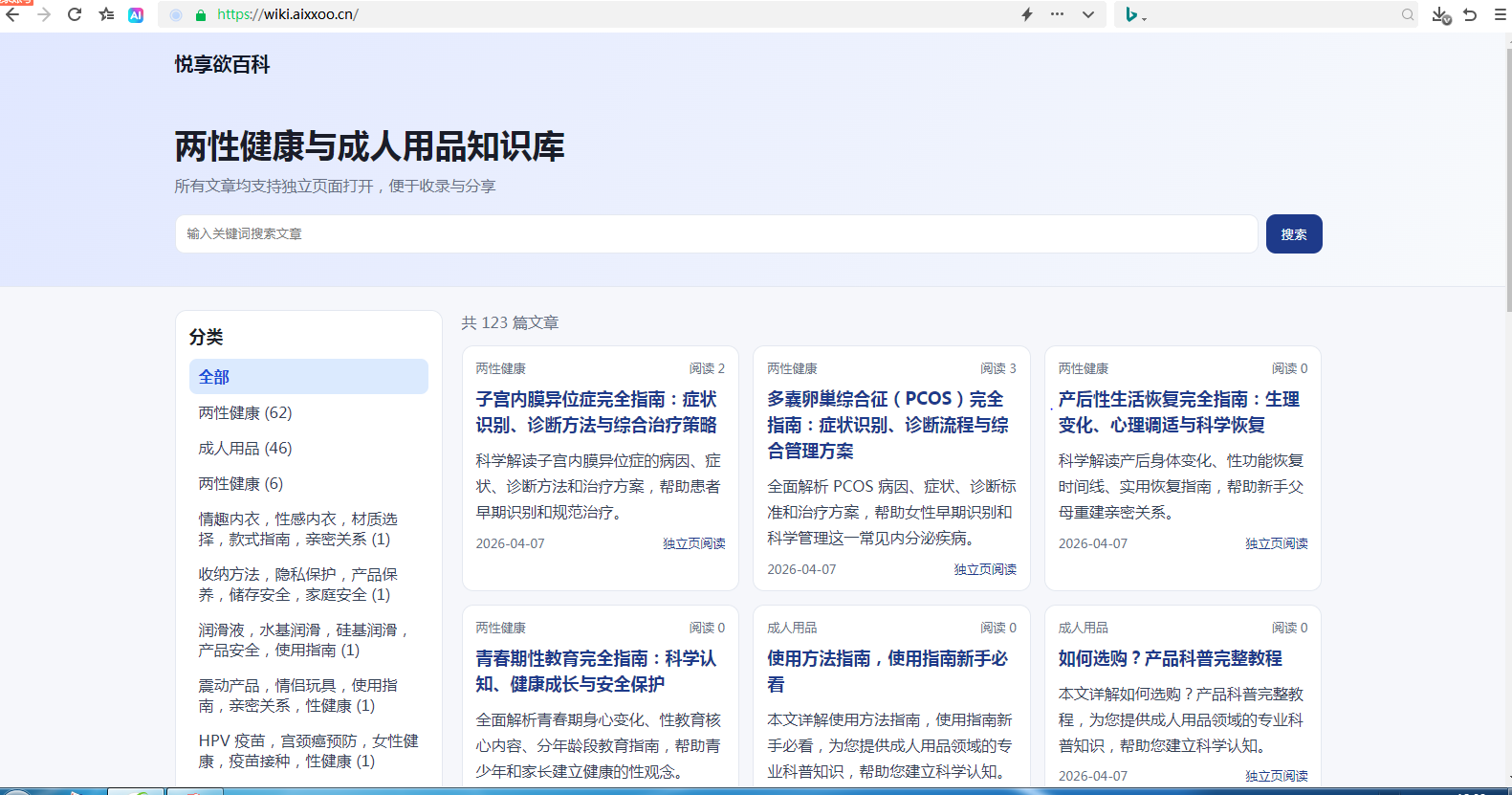1512x795 pixels.
Task: Click the 成人用品 tag on the 如何选购 card
Action: tap(1083, 628)
